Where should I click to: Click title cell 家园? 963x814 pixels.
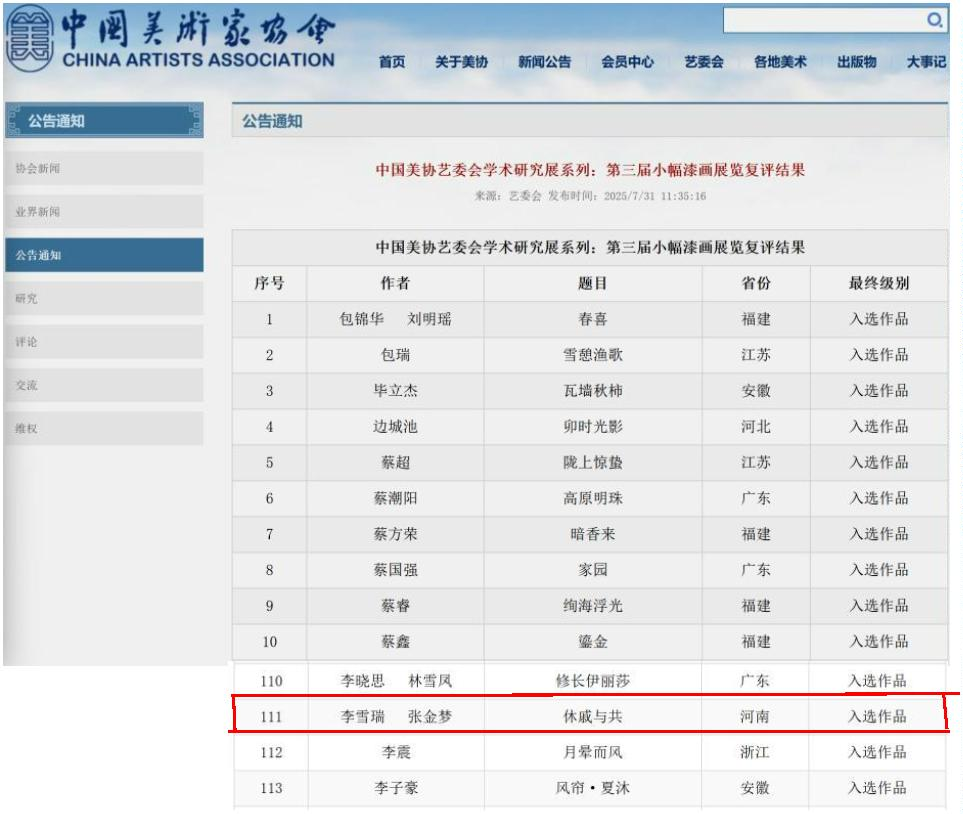click(x=593, y=570)
